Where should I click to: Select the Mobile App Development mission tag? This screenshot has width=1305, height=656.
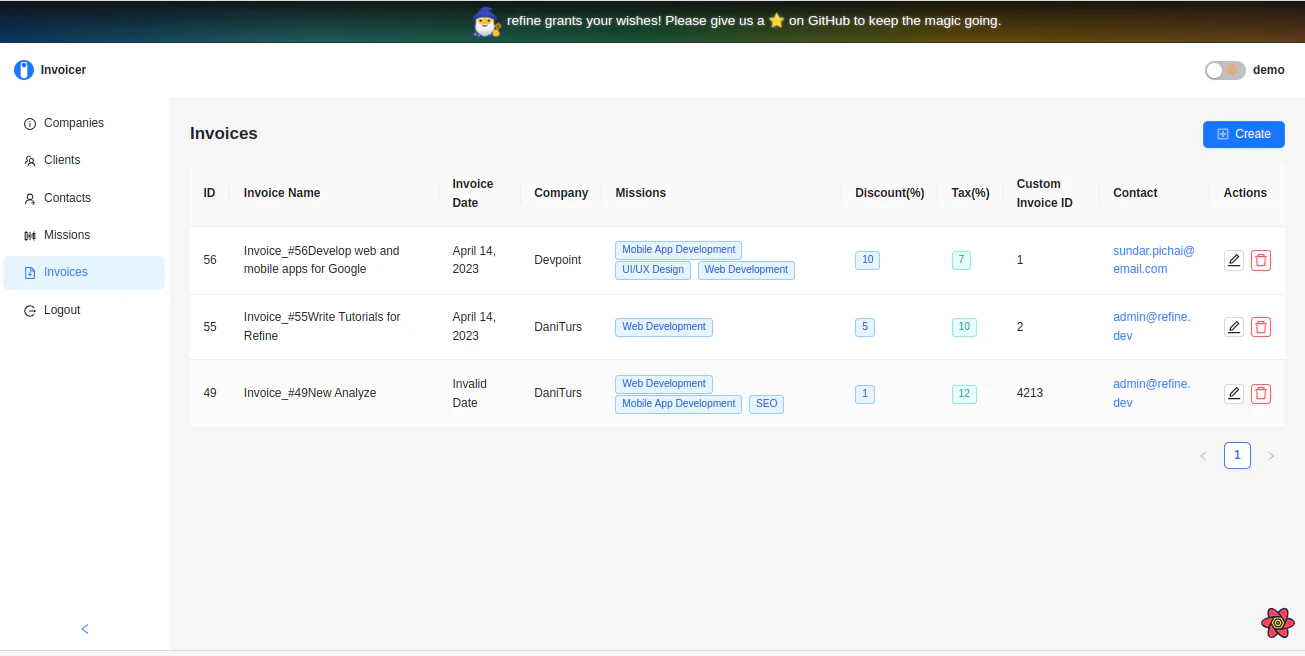[678, 249]
